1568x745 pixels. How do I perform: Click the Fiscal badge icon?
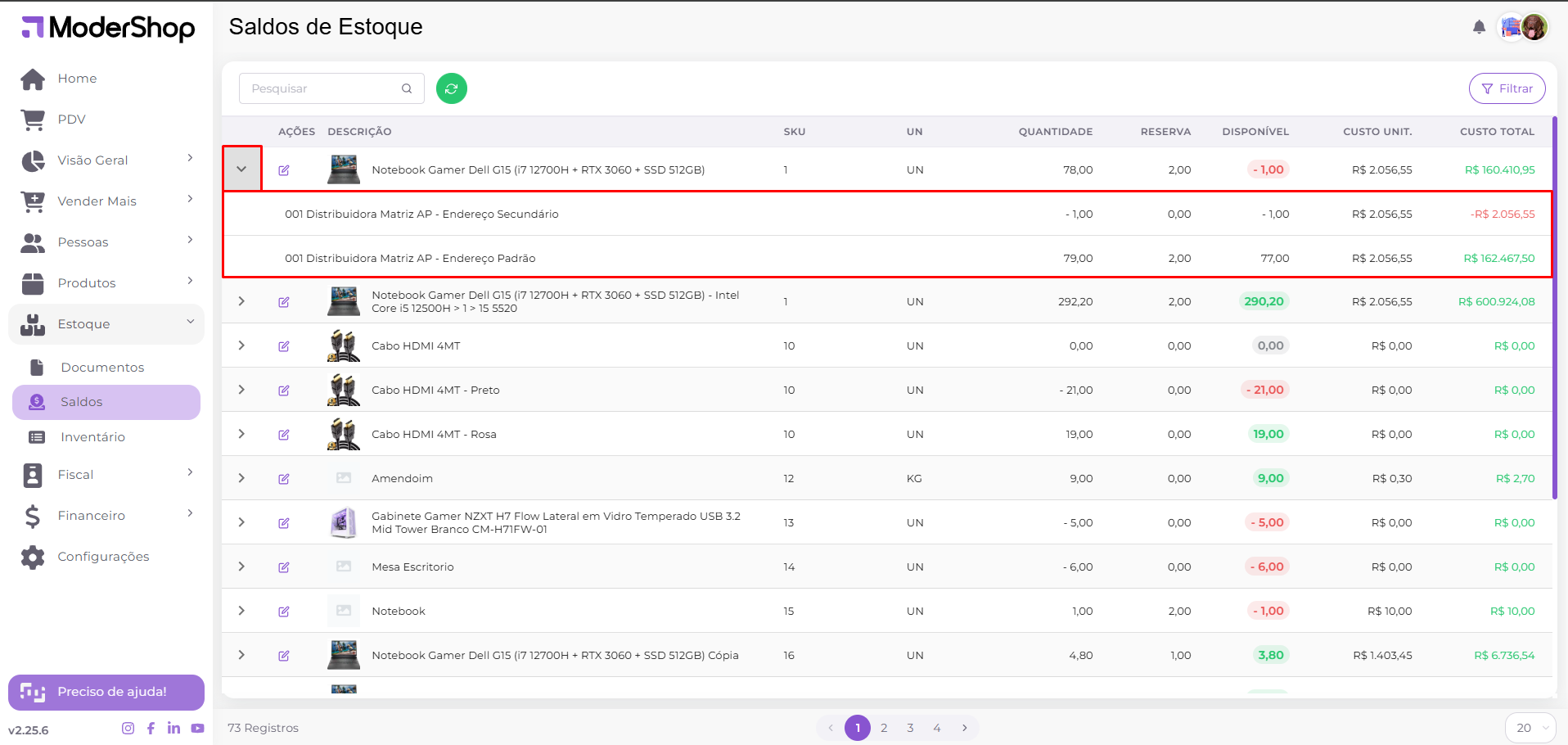(33, 475)
